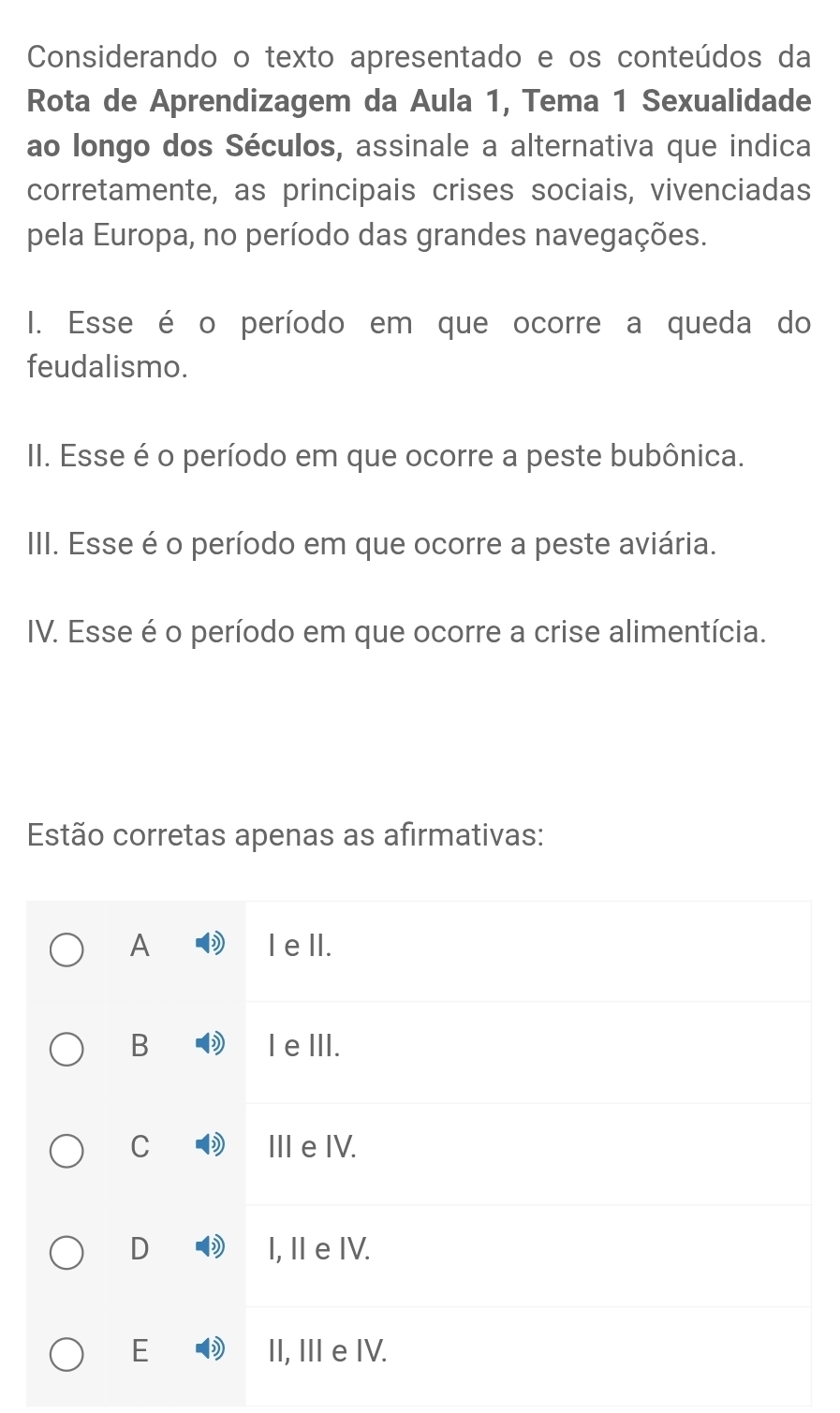Screen dimensions: 840x1413
Task: Click the answer text "I e III."
Action: [303, 1046]
